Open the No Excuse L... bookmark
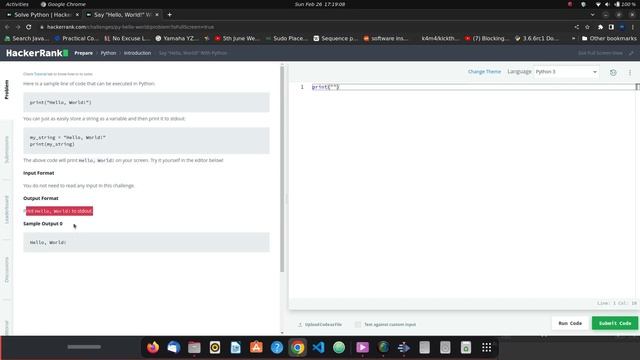 click(127, 38)
